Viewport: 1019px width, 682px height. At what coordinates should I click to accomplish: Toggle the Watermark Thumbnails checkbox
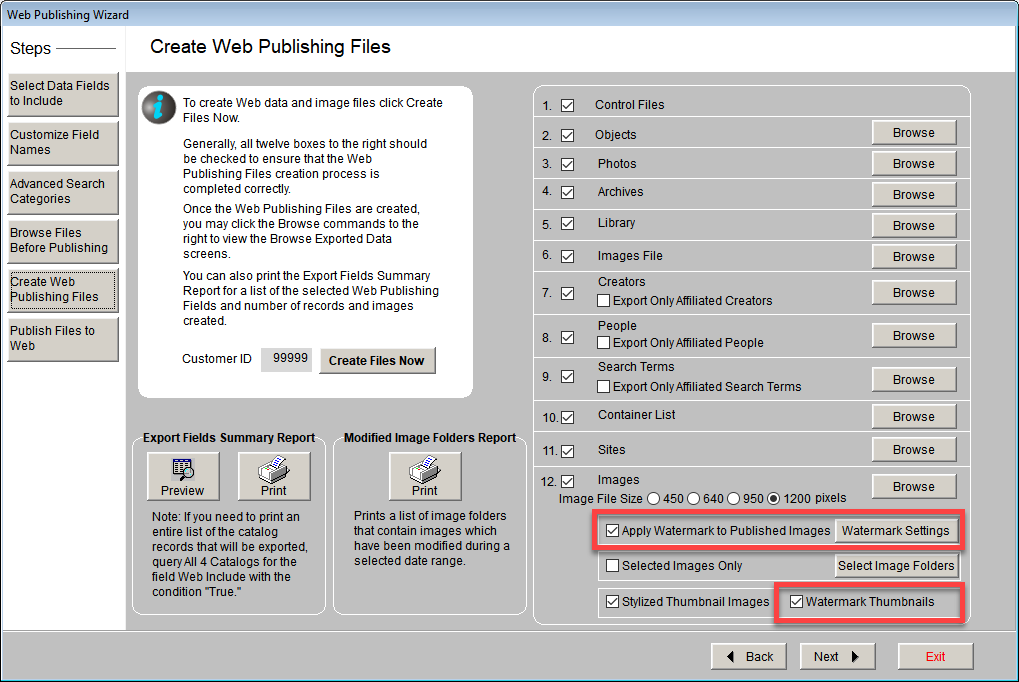797,602
